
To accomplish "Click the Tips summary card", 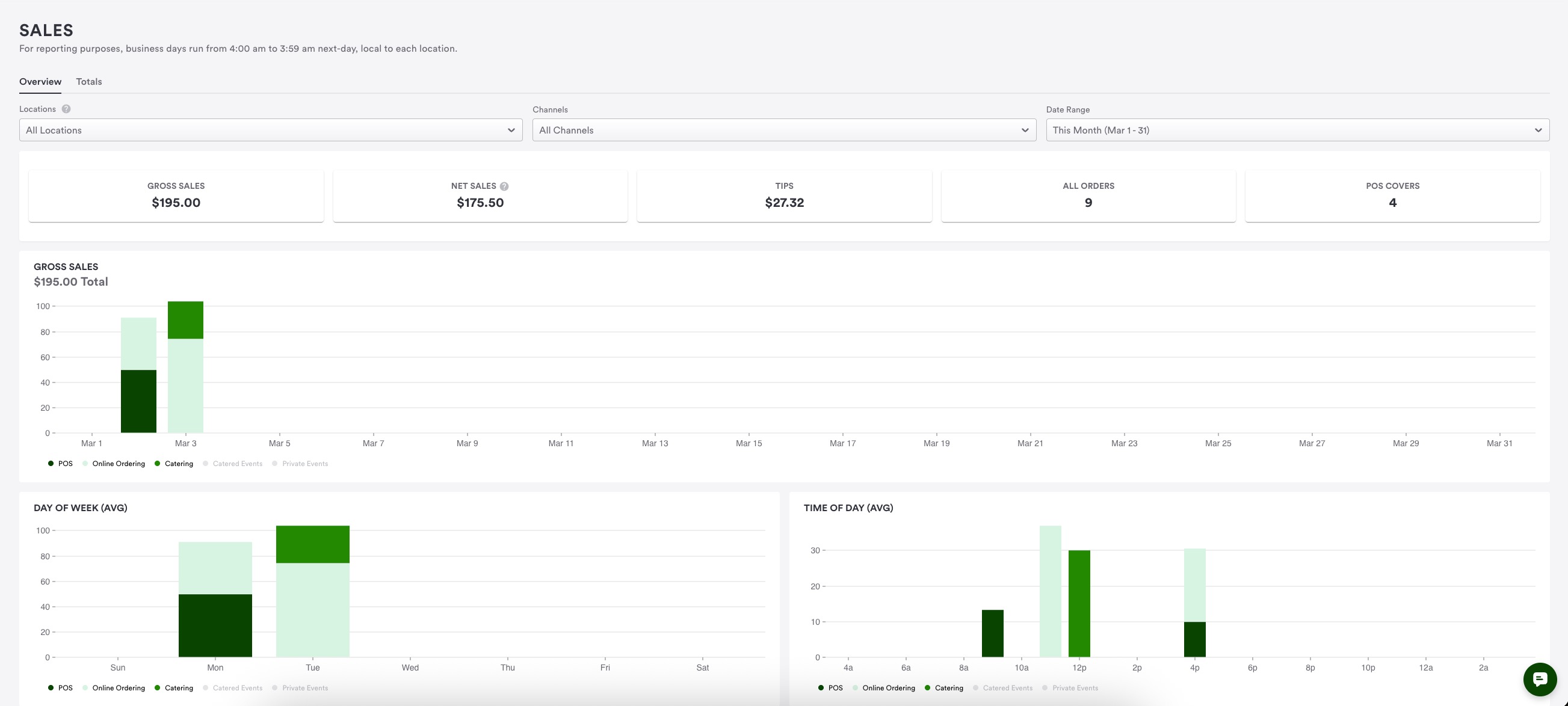I will [784, 196].
